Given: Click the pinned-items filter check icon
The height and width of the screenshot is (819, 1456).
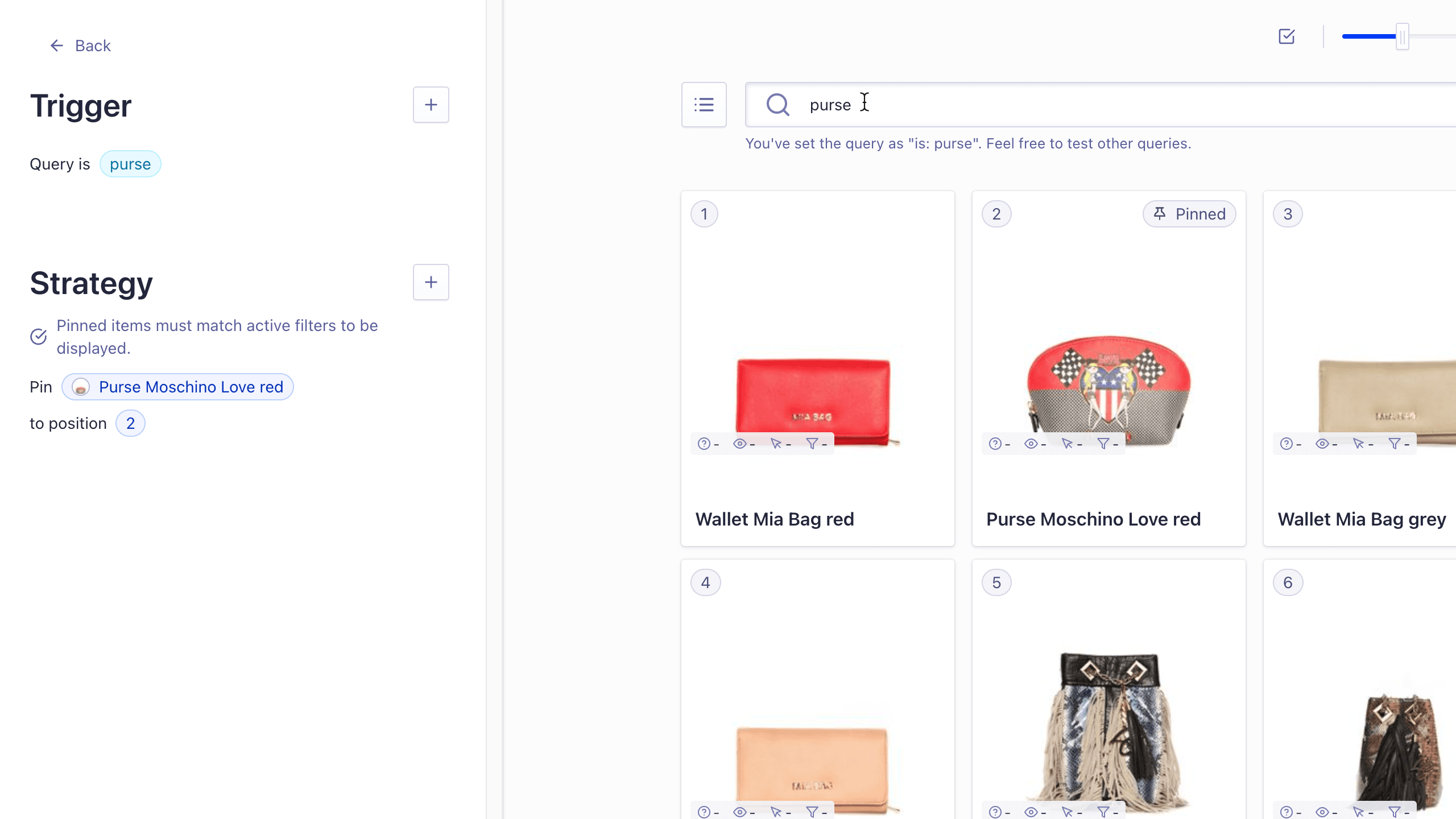Looking at the screenshot, I should pos(39,337).
